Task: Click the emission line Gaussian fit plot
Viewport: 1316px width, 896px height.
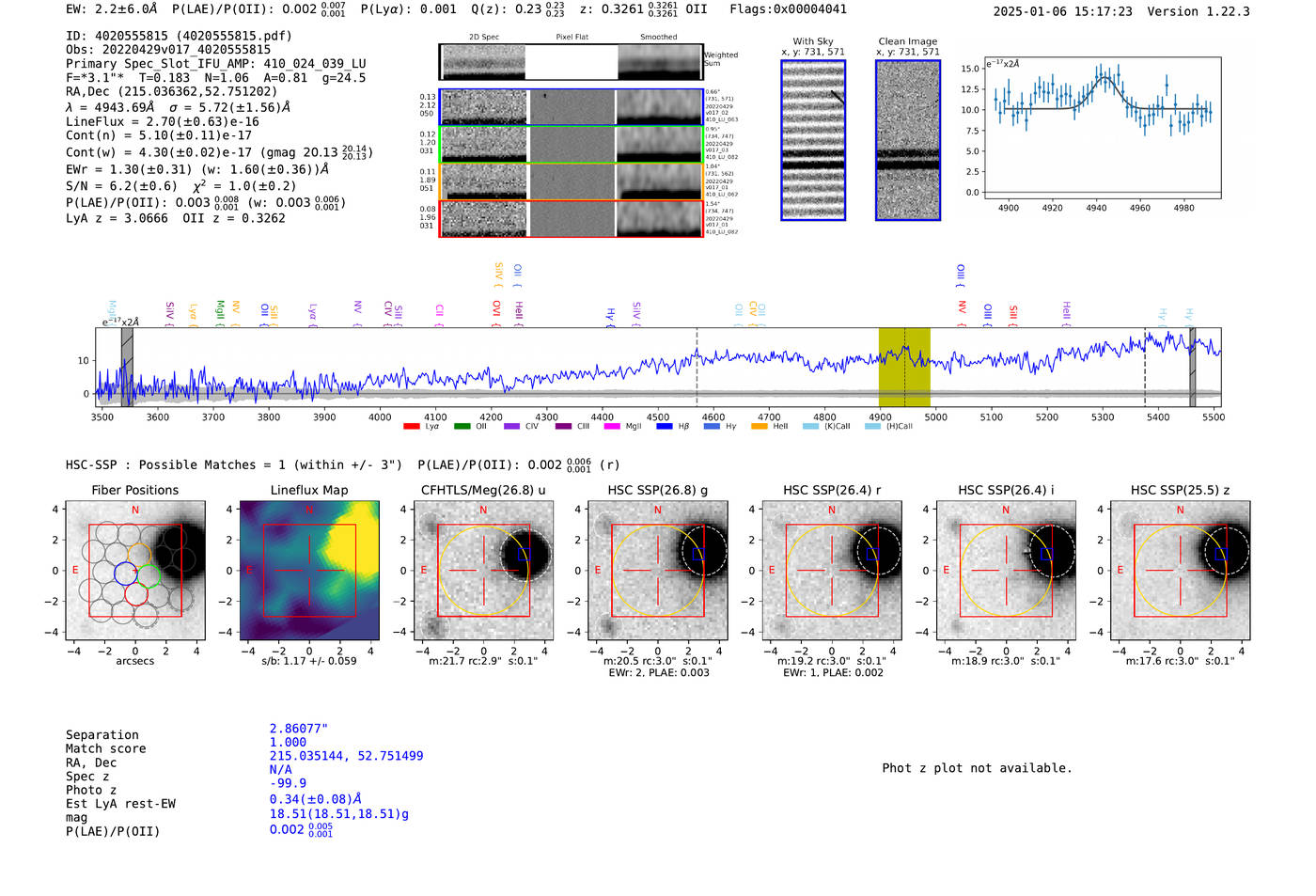Action: pos(1103,128)
